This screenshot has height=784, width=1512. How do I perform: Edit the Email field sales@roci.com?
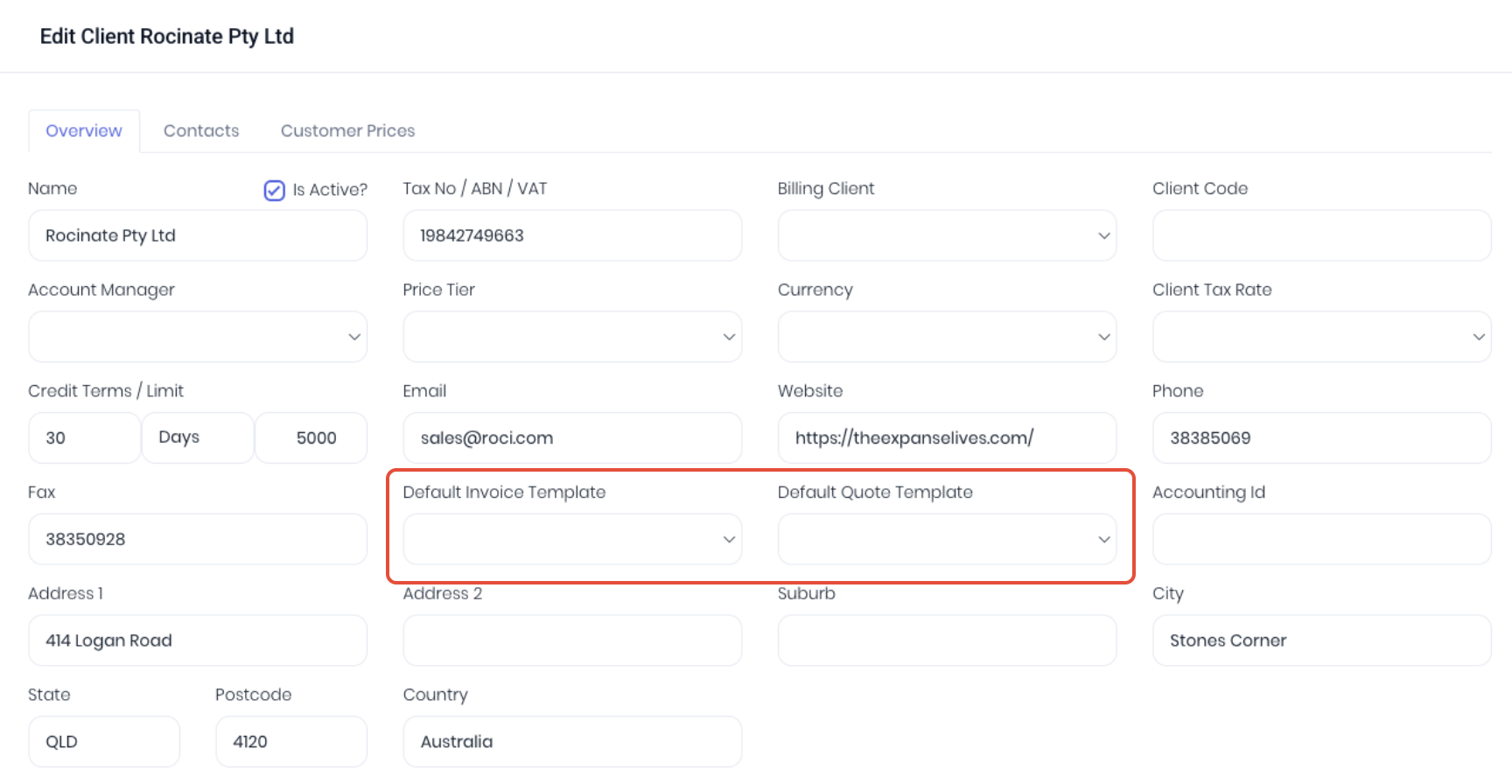point(572,437)
